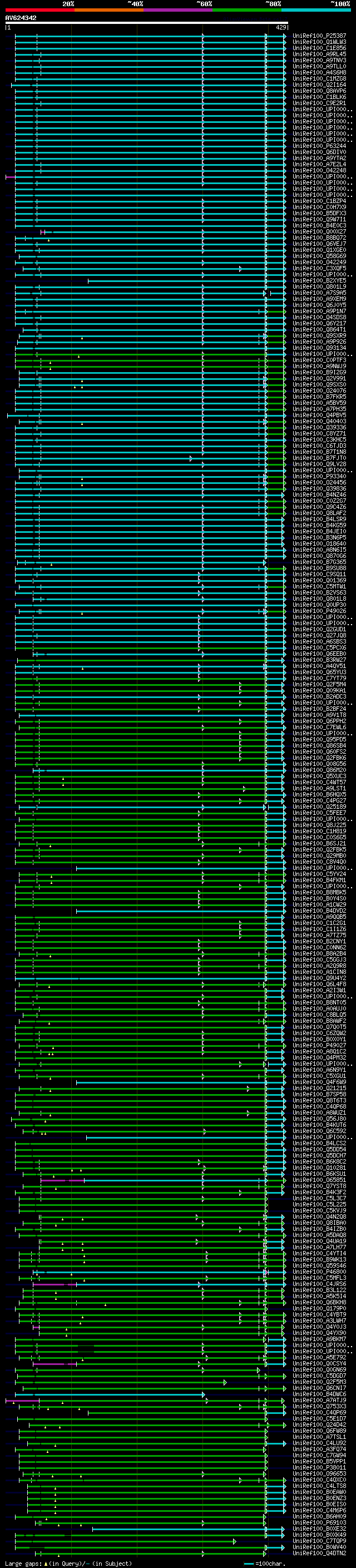Click the green ~80% identity legend bar
The width and height of the screenshot is (356, 1568).
pos(247,10)
